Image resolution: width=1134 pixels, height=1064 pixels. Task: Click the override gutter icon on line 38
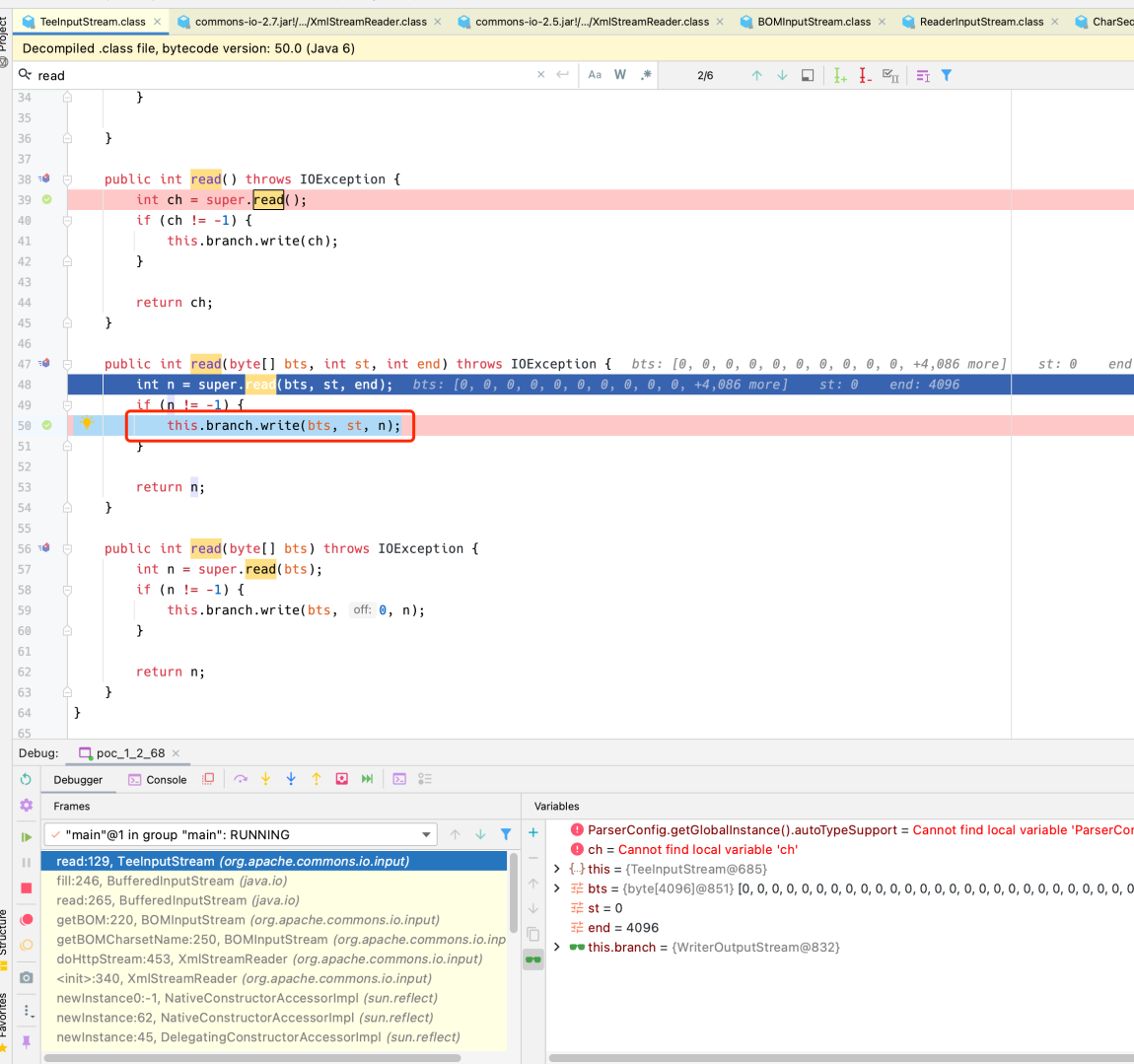(44, 178)
